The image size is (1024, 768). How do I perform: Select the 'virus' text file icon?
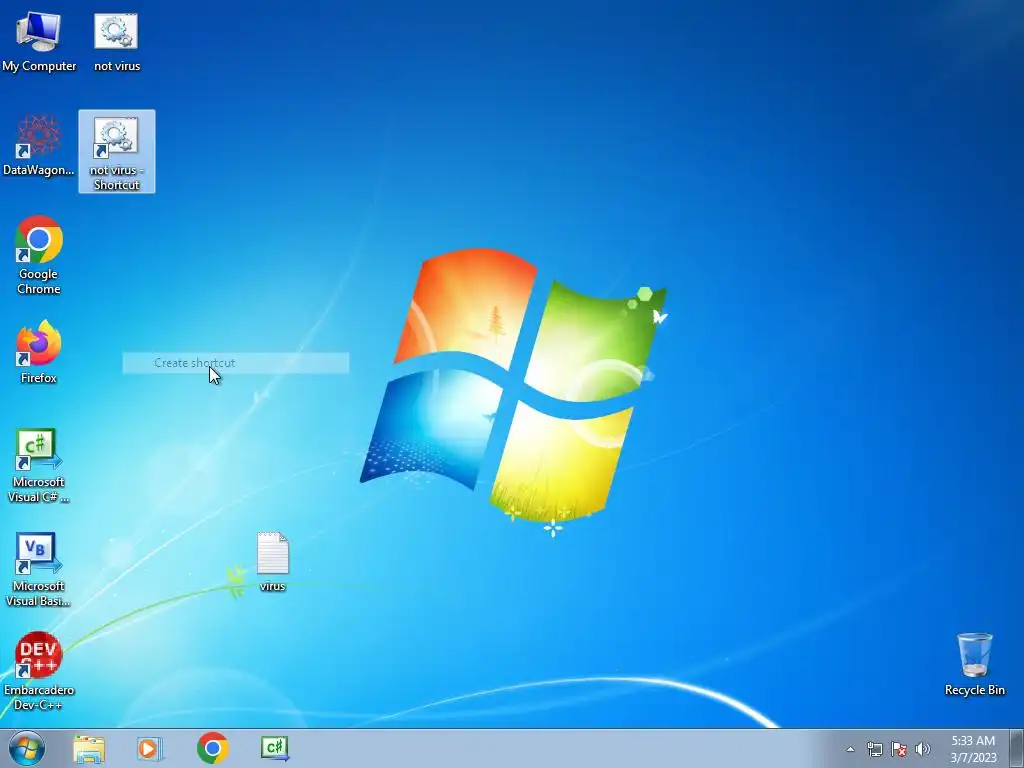272,562
